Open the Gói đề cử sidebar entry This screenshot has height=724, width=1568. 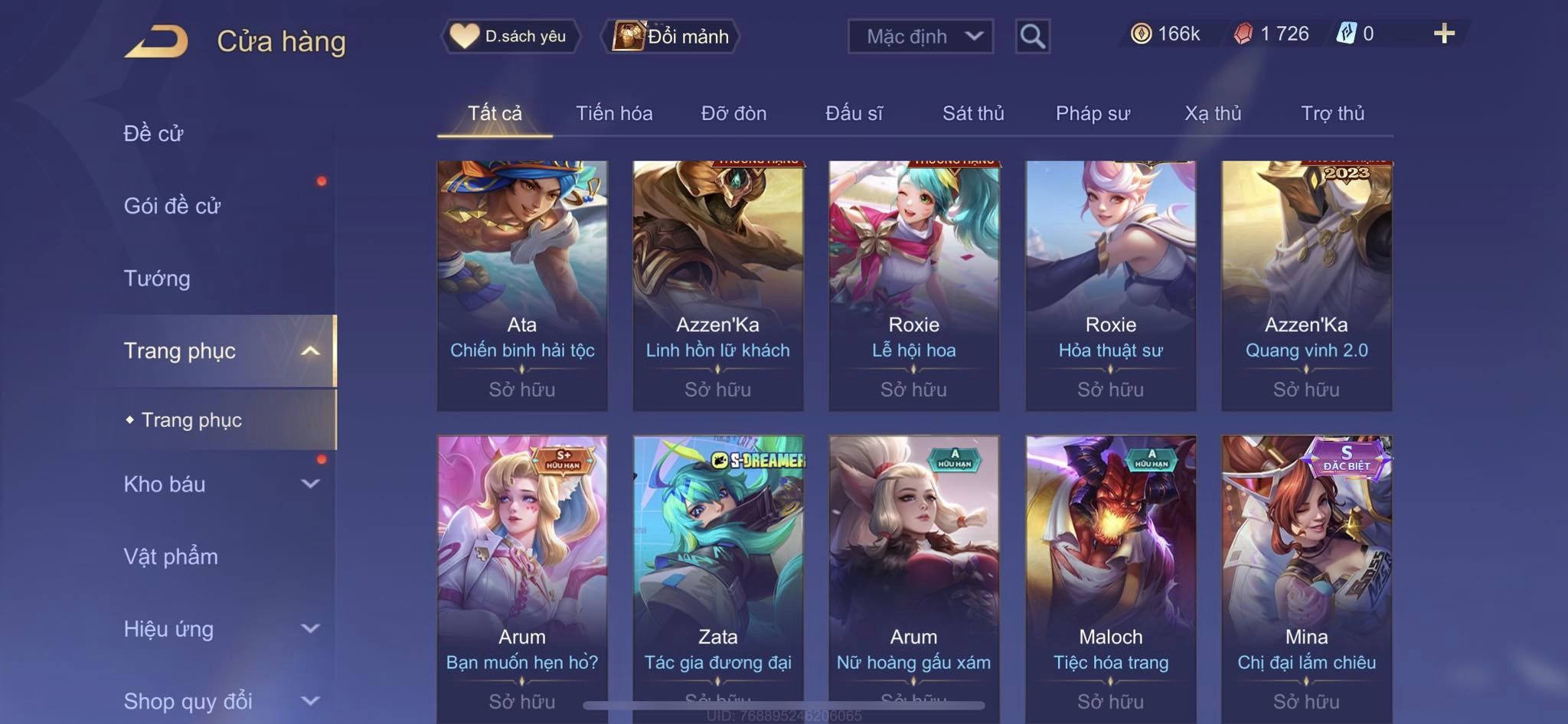click(172, 206)
